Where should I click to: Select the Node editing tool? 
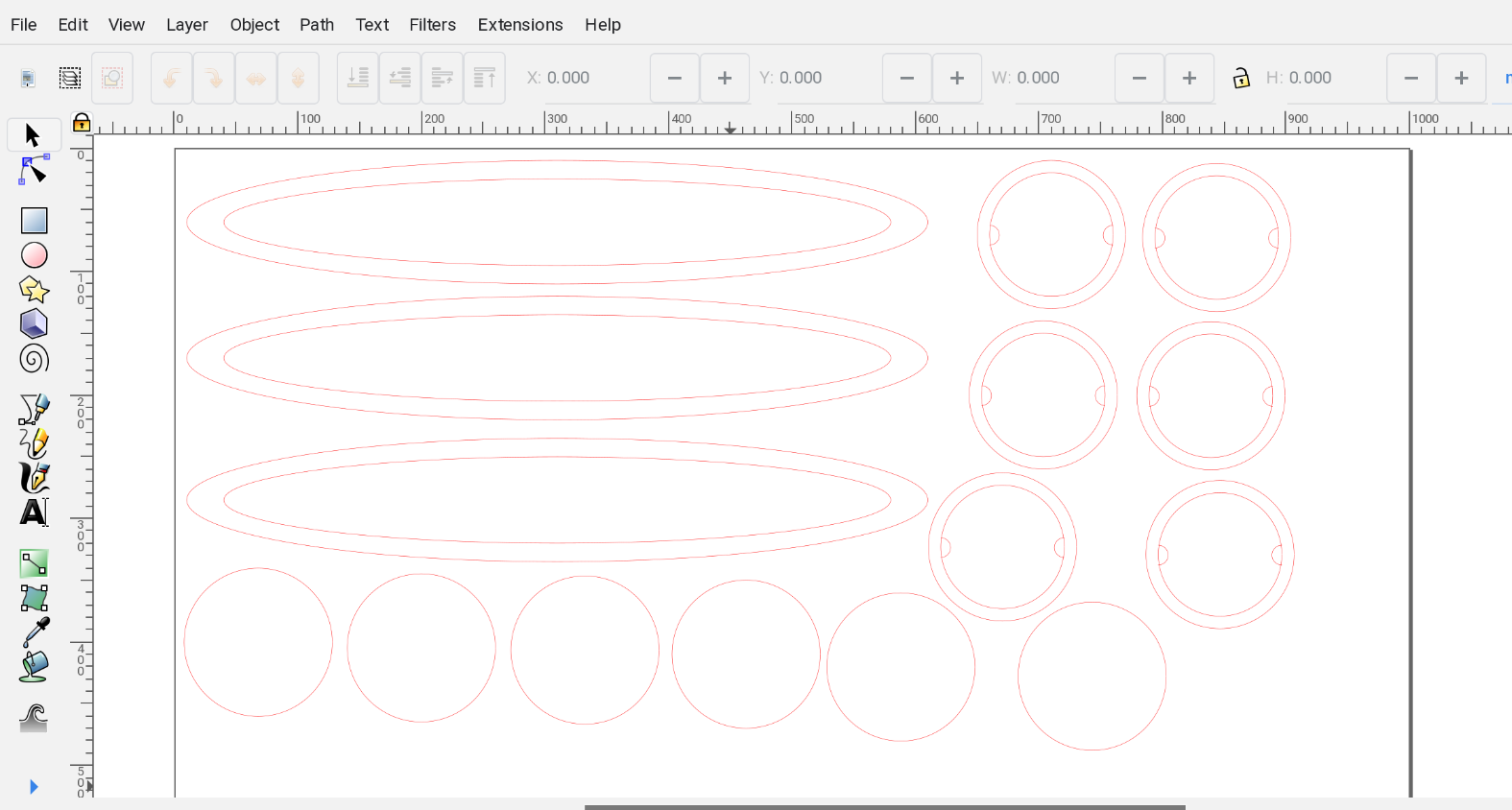point(34,170)
